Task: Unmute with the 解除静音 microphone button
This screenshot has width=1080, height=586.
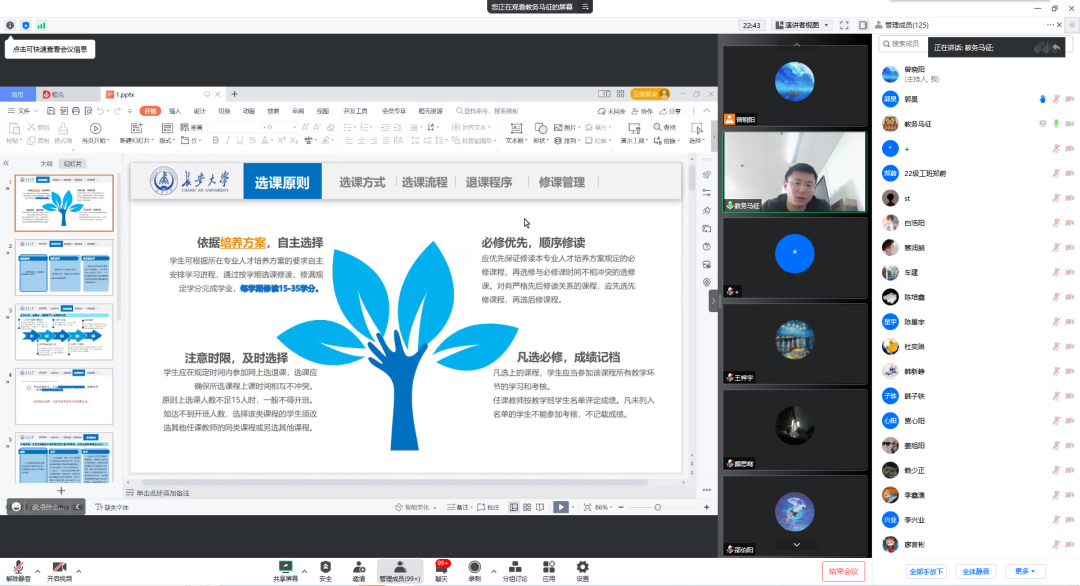Action: click(x=18, y=568)
